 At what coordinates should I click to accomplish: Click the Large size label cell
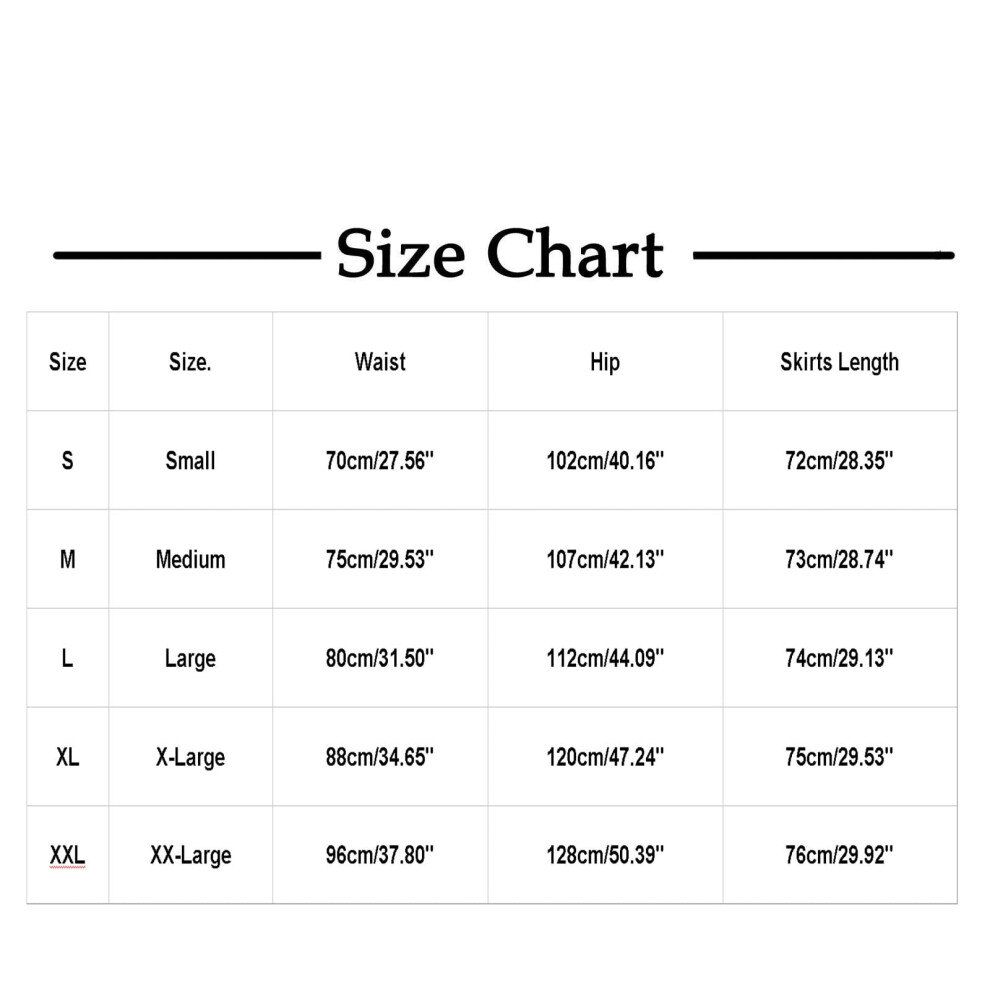click(x=191, y=658)
